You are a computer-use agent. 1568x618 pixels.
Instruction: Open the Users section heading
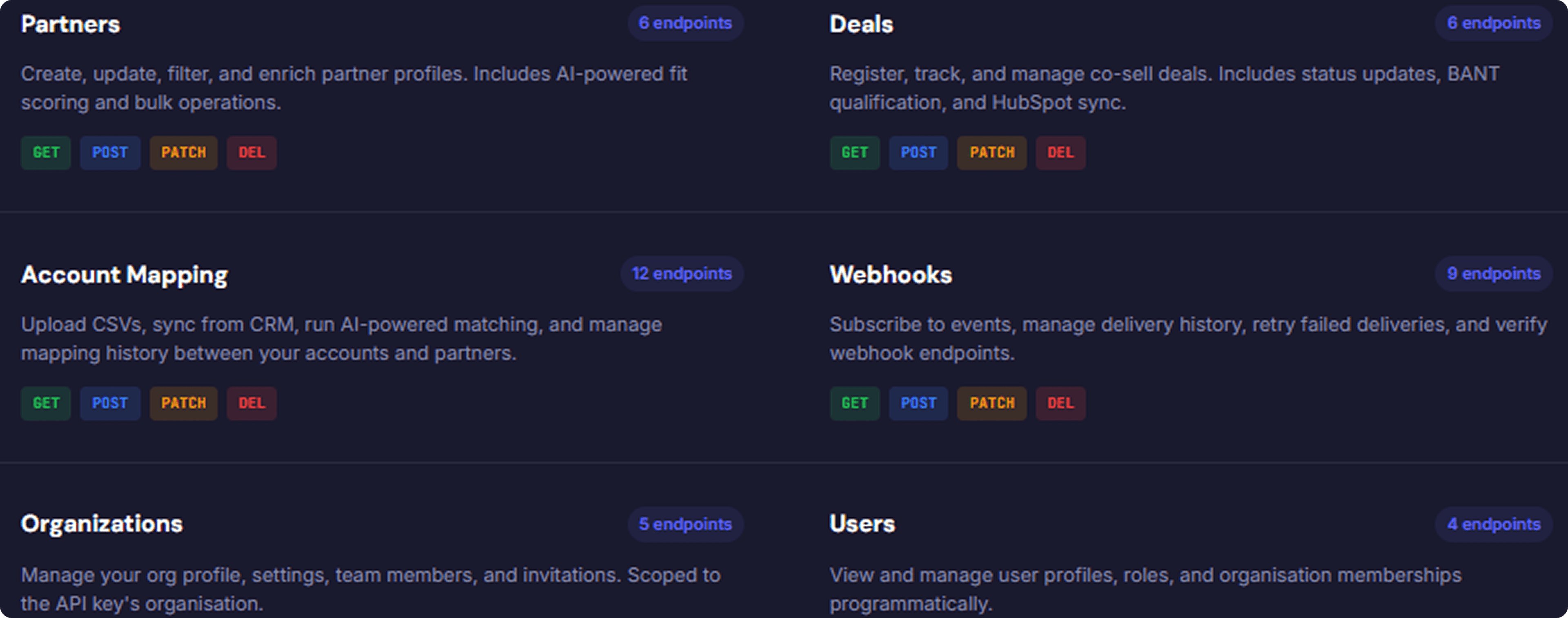pyautogui.click(x=862, y=524)
